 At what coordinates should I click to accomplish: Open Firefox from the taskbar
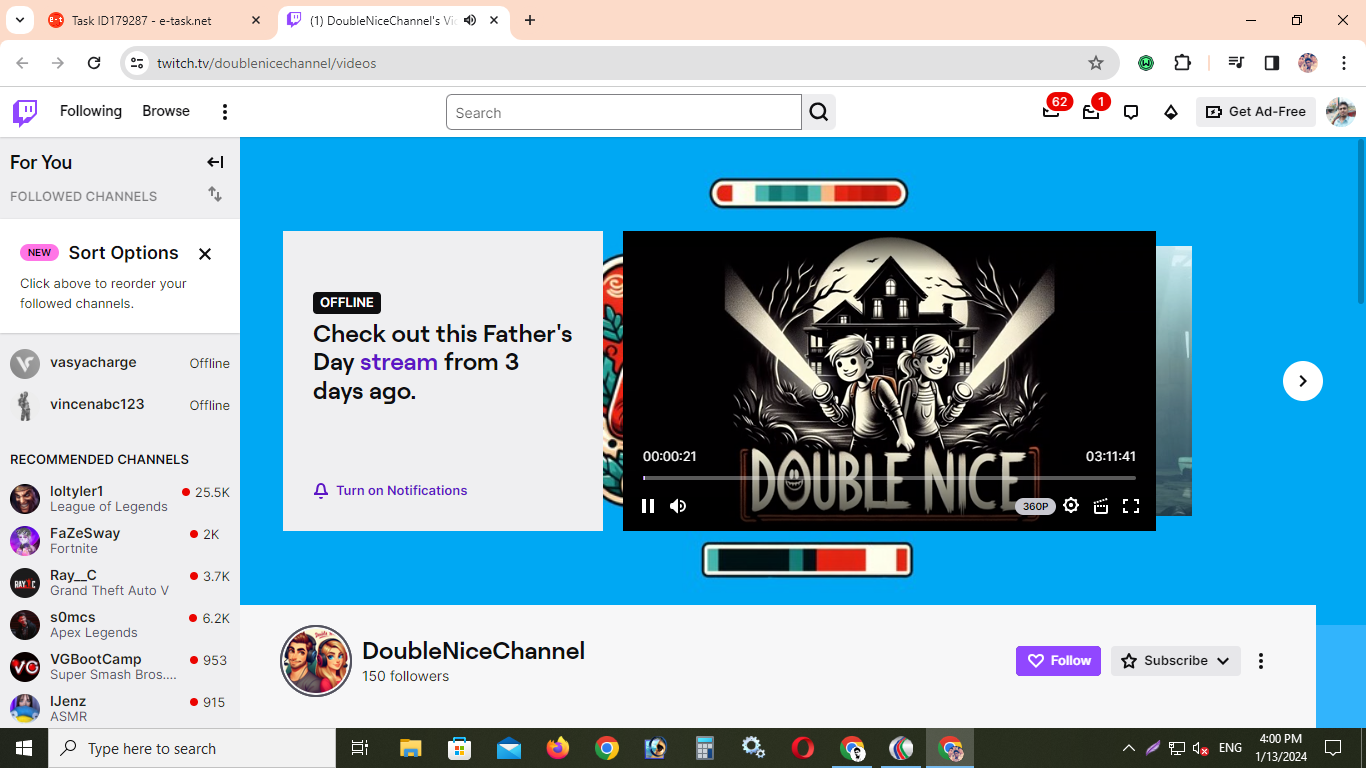click(558, 748)
